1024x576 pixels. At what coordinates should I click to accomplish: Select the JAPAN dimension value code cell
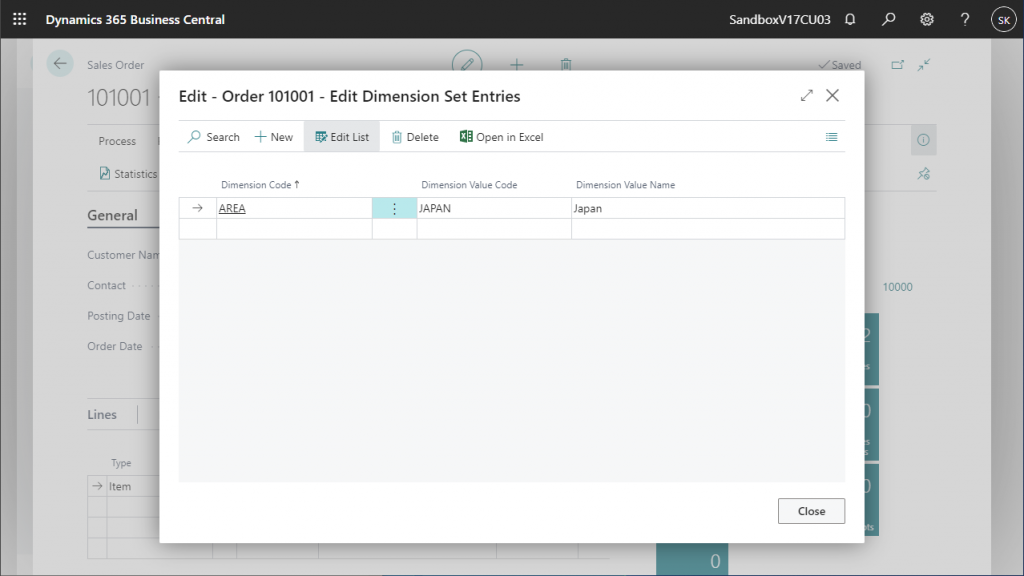pyautogui.click(x=494, y=208)
